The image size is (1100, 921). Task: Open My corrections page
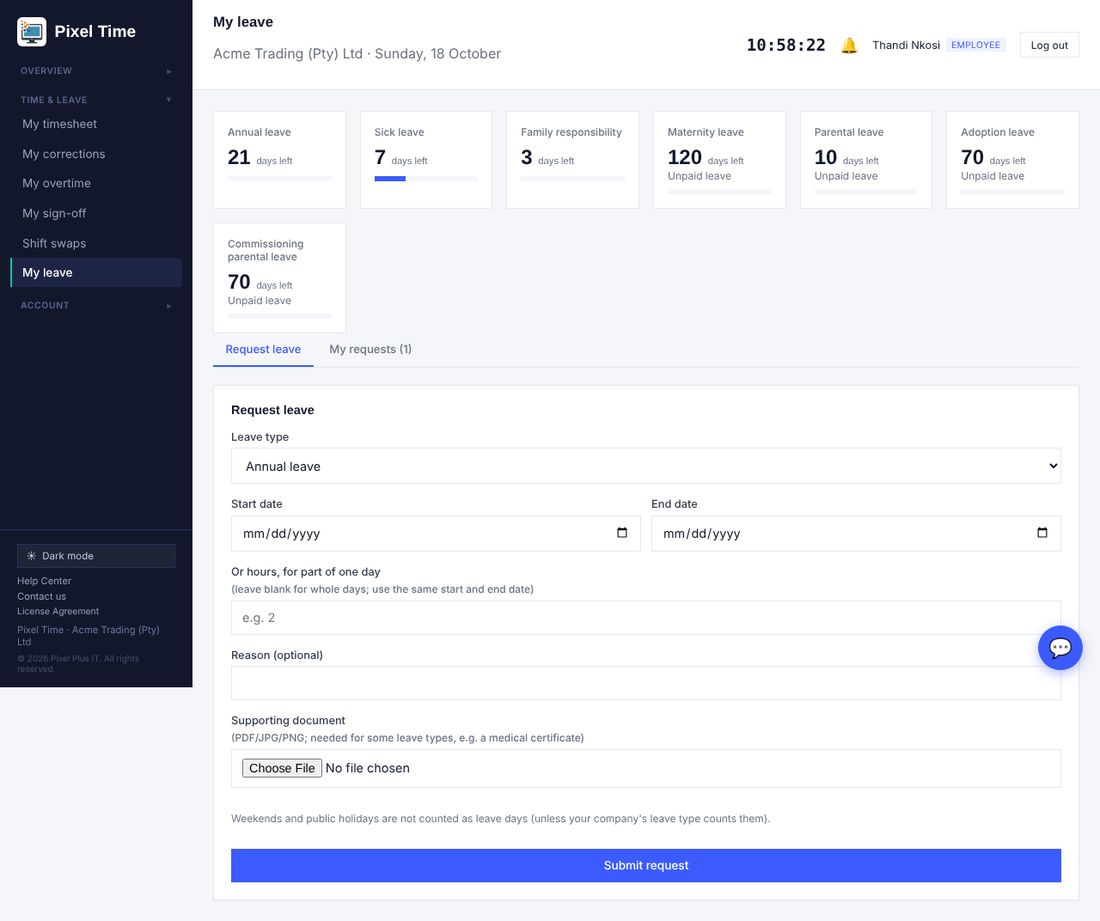96,154
